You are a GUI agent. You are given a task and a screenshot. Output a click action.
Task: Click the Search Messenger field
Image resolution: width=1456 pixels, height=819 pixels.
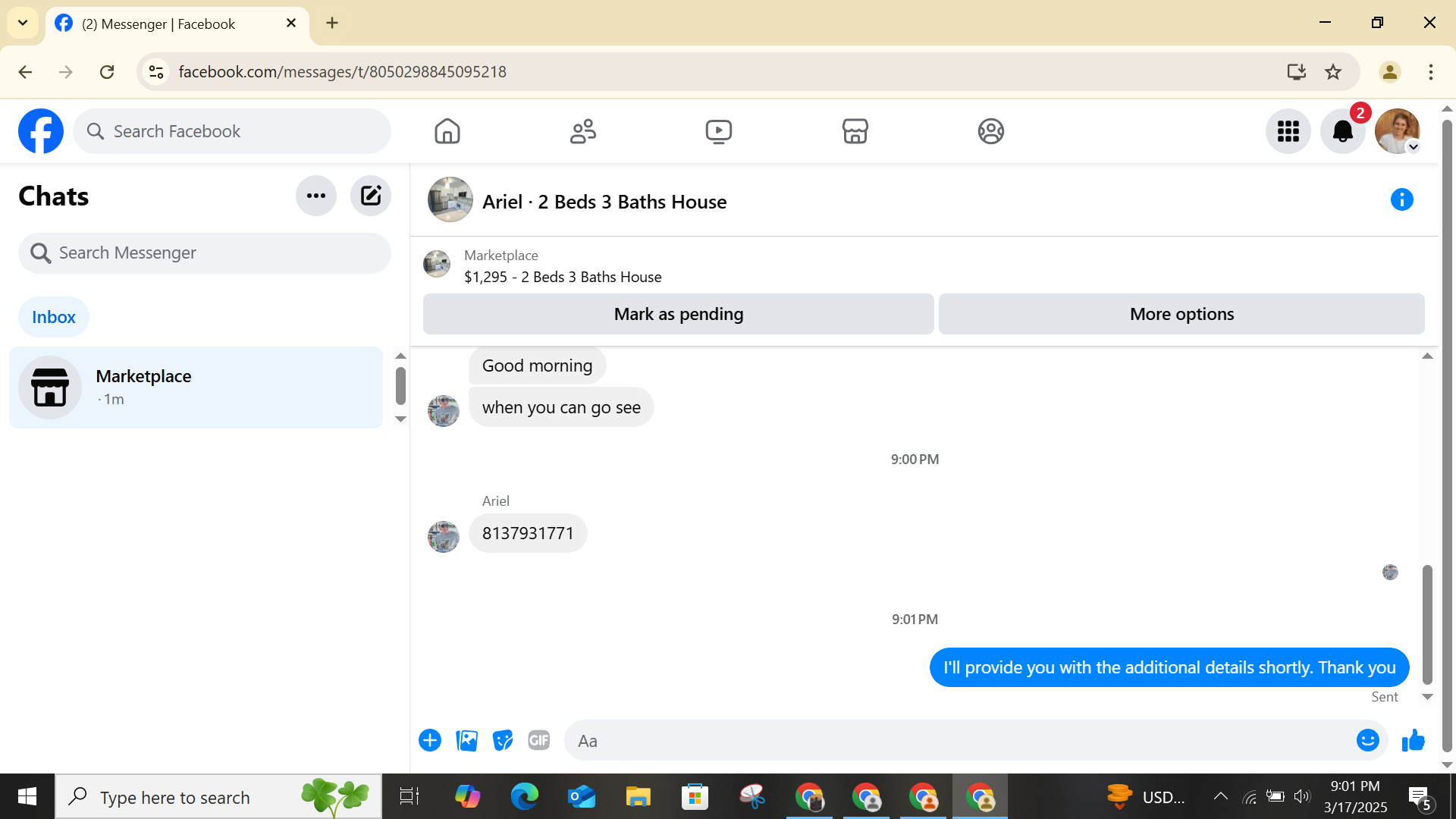(x=205, y=253)
